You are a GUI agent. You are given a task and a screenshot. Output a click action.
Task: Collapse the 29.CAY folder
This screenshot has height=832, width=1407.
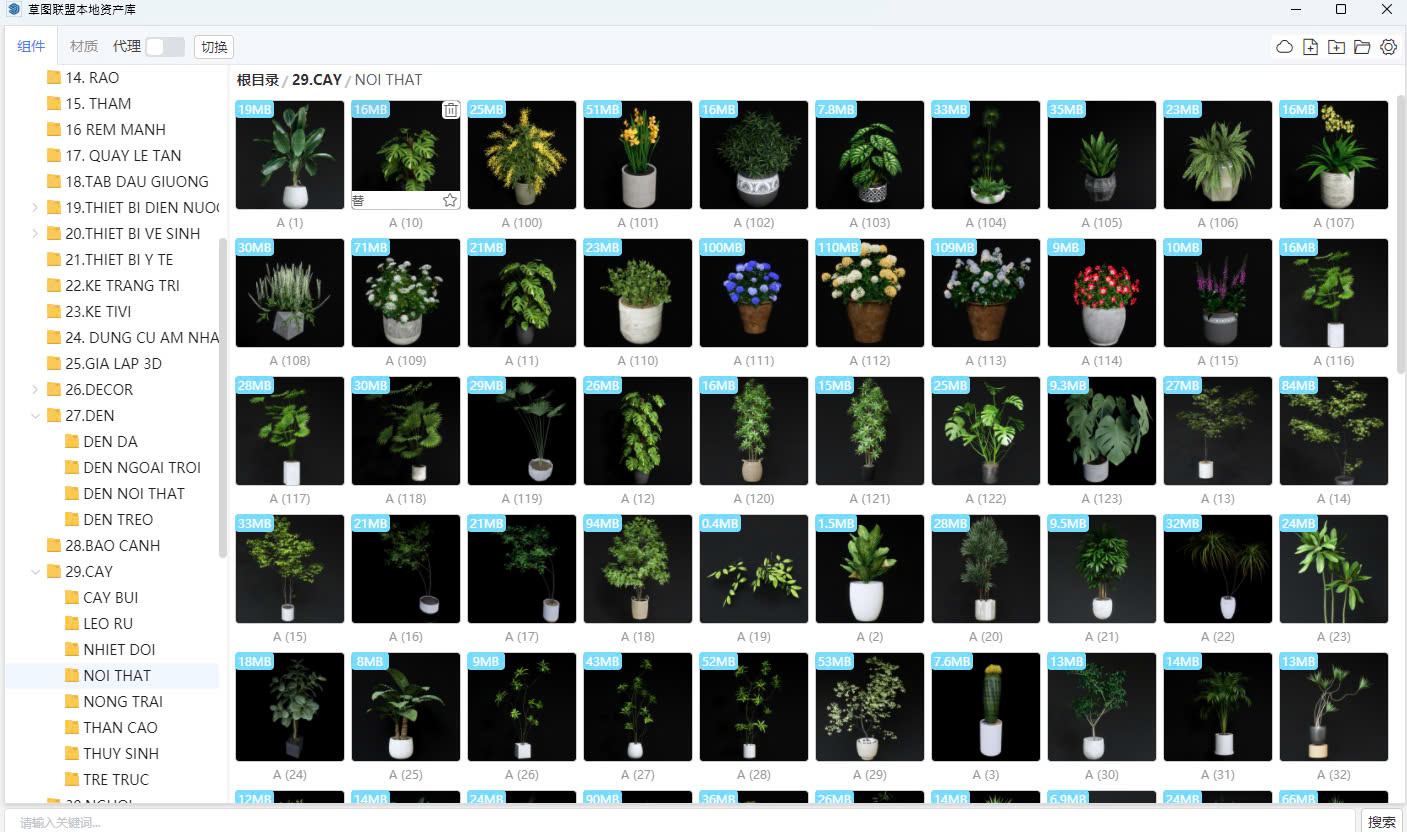coord(36,572)
